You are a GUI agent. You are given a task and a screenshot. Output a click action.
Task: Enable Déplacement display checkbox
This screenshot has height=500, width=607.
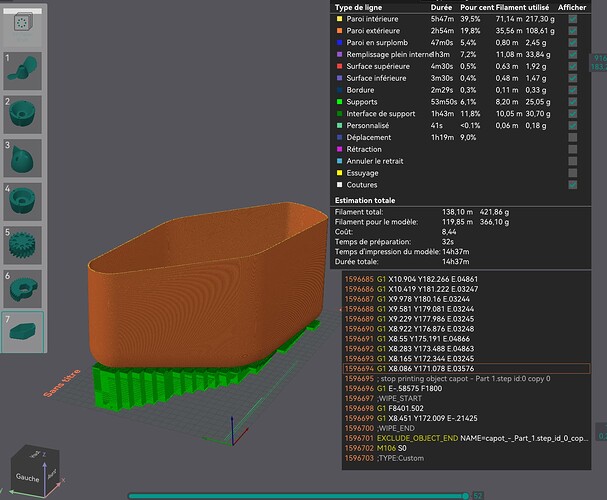[573, 137]
